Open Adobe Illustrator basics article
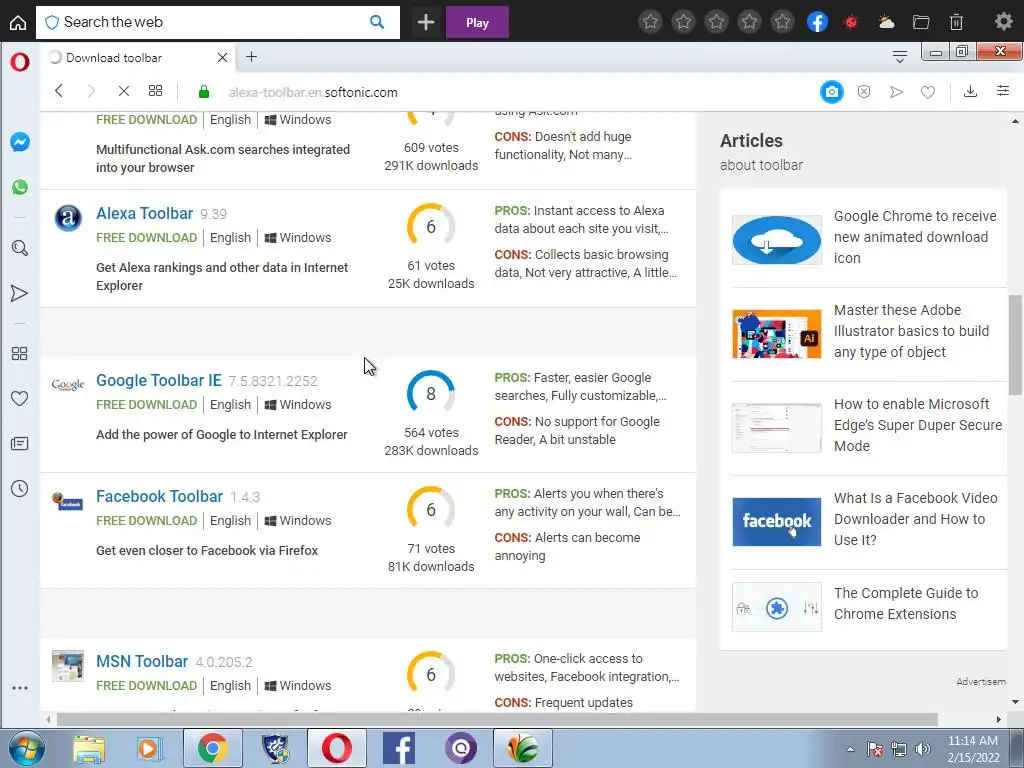The width and height of the screenshot is (1024, 768). (x=911, y=331)
